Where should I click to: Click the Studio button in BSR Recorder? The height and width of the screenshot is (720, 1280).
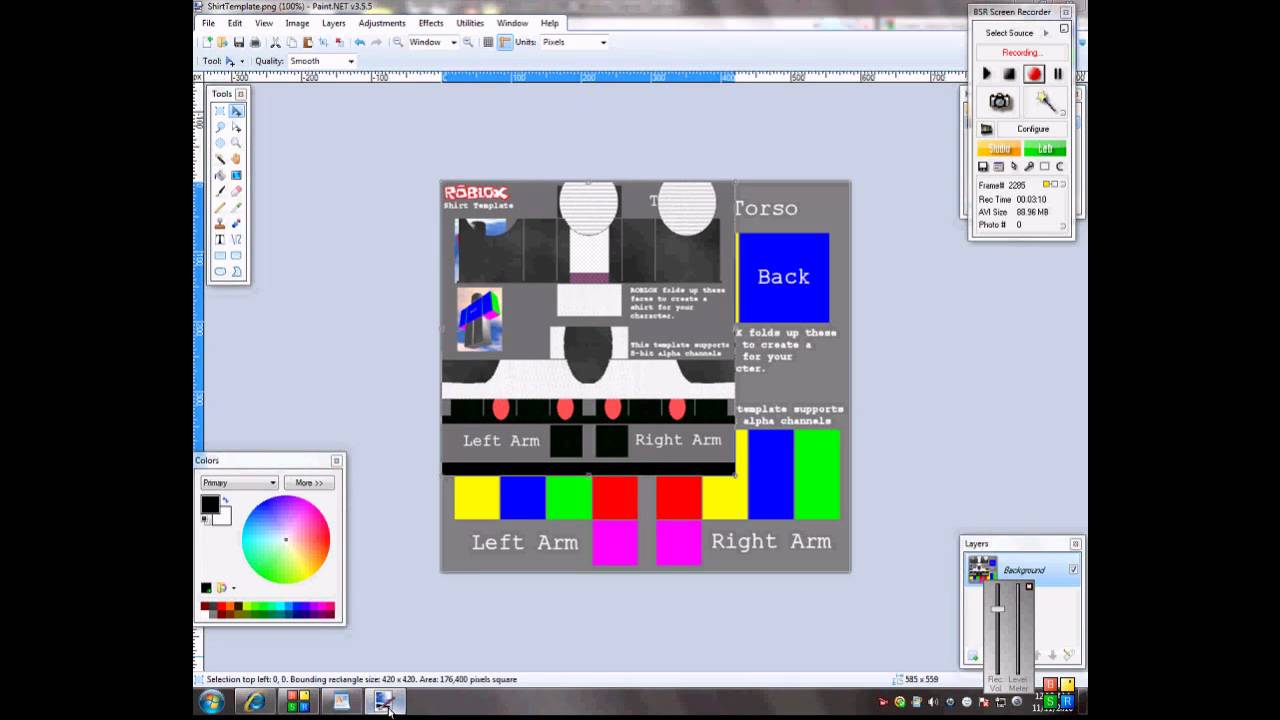tap(999, 149)
